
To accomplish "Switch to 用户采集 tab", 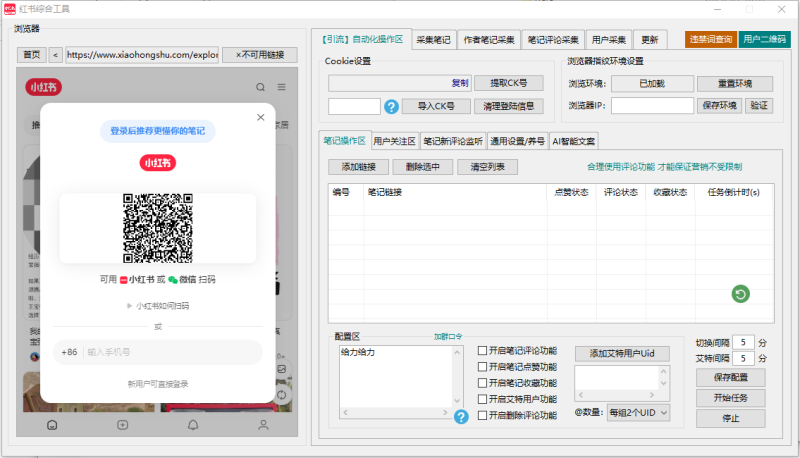I will [x=609, y=40].
